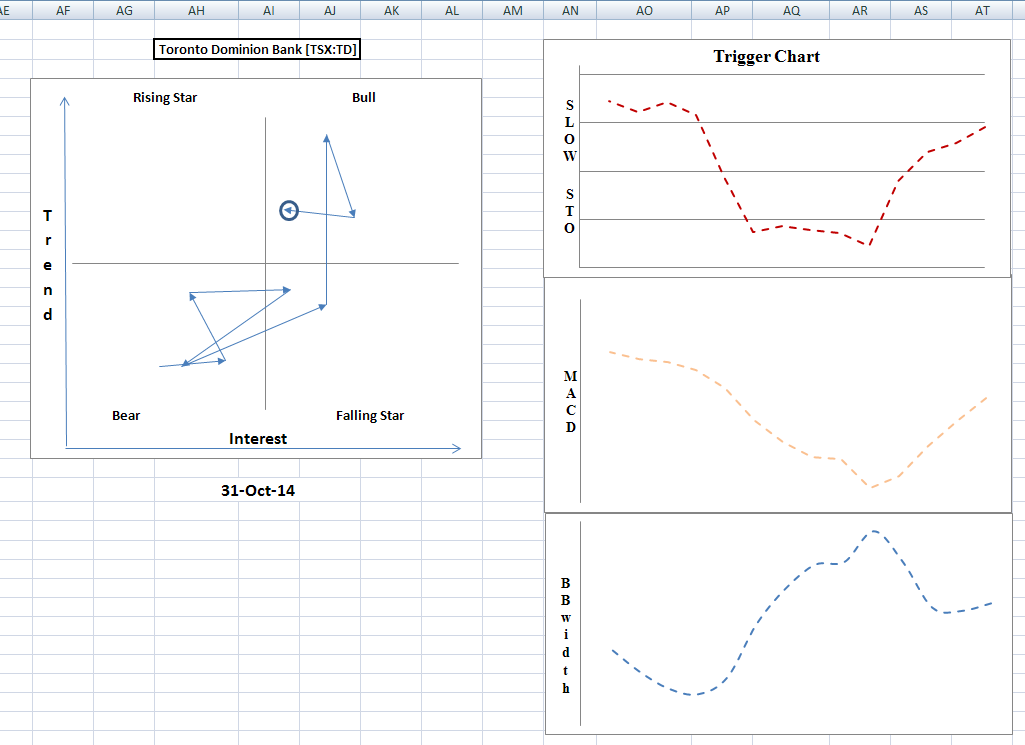Select the SLOW STO vertical axis label
Image resolution: width=1025 pixels, height=745 pixels.
pos(569,167)
